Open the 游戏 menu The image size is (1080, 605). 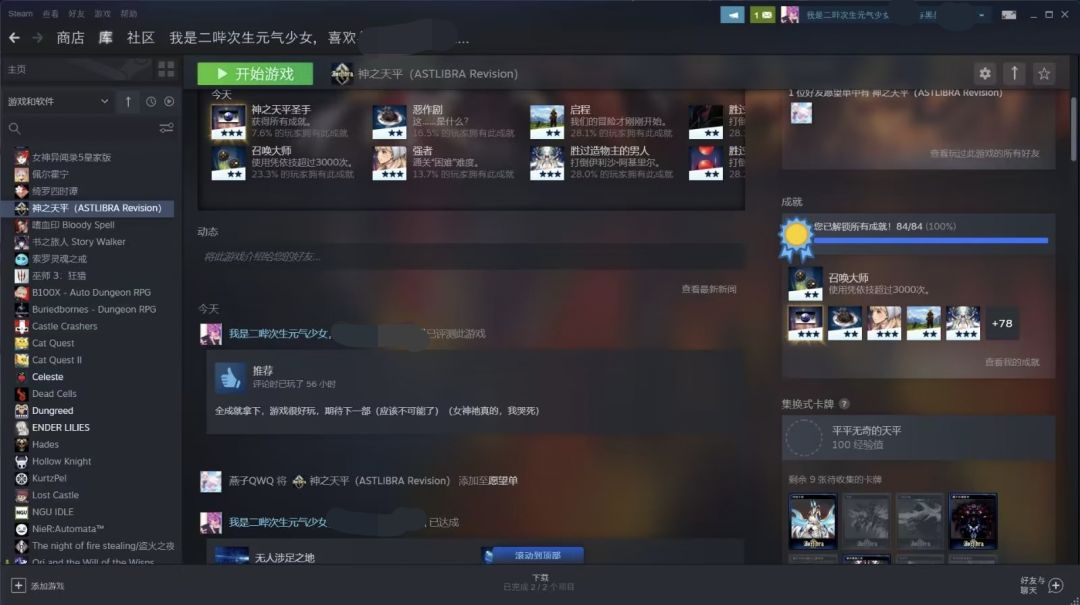pos(102,14)
